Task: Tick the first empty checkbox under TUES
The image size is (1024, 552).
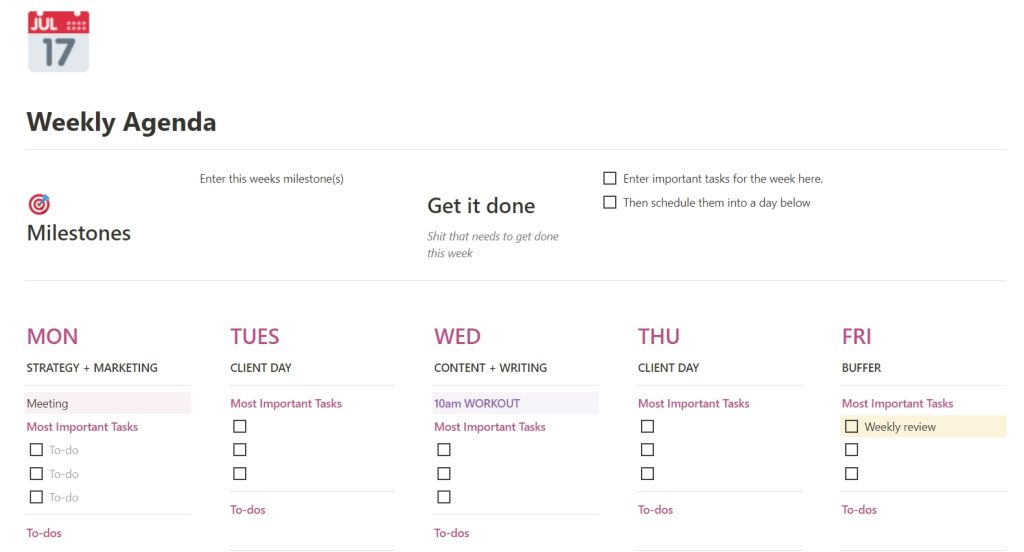Action: [x=240, y=427]
